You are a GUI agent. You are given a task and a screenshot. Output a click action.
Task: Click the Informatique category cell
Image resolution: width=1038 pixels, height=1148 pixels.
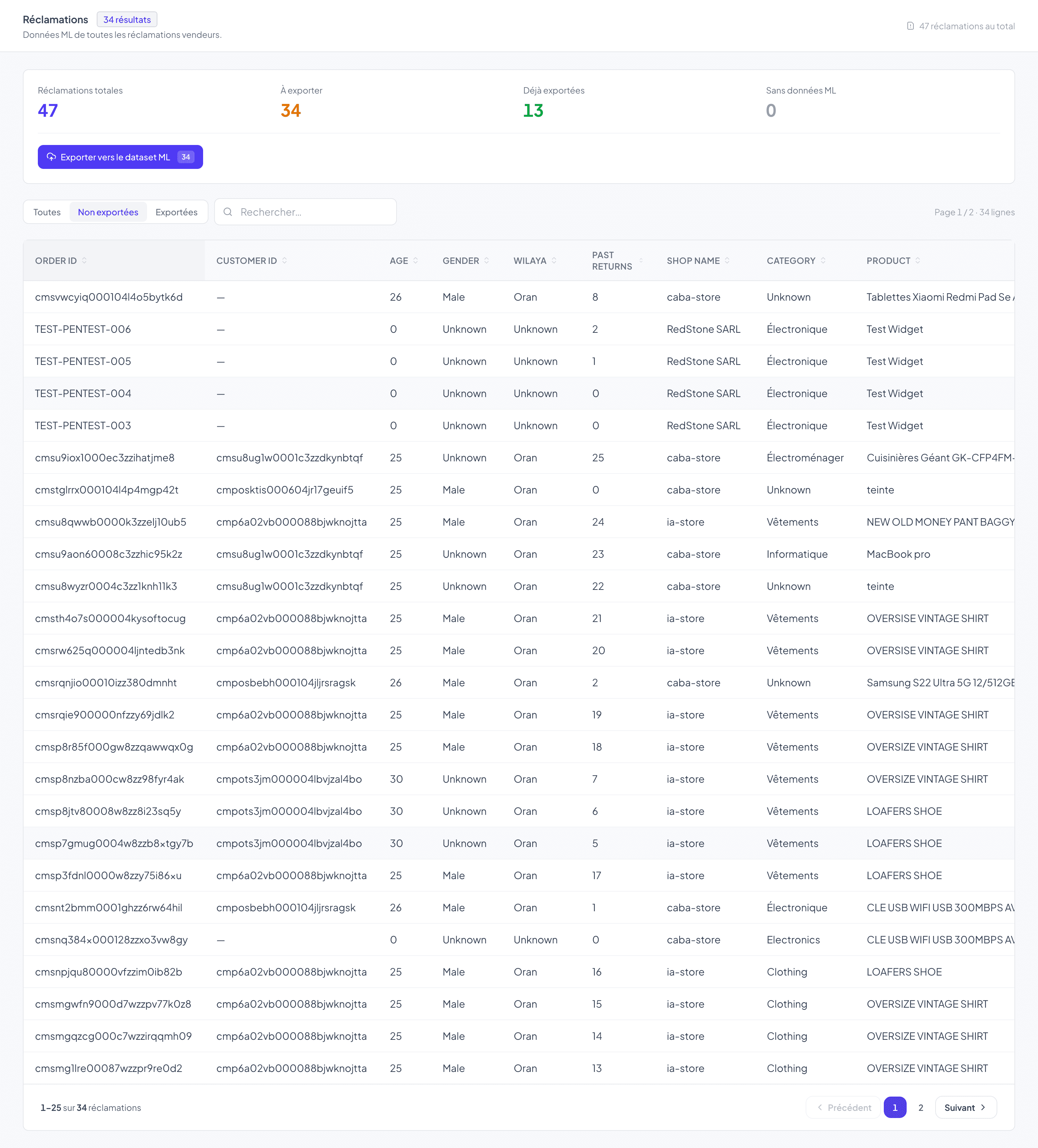click(x=797, y=554)
